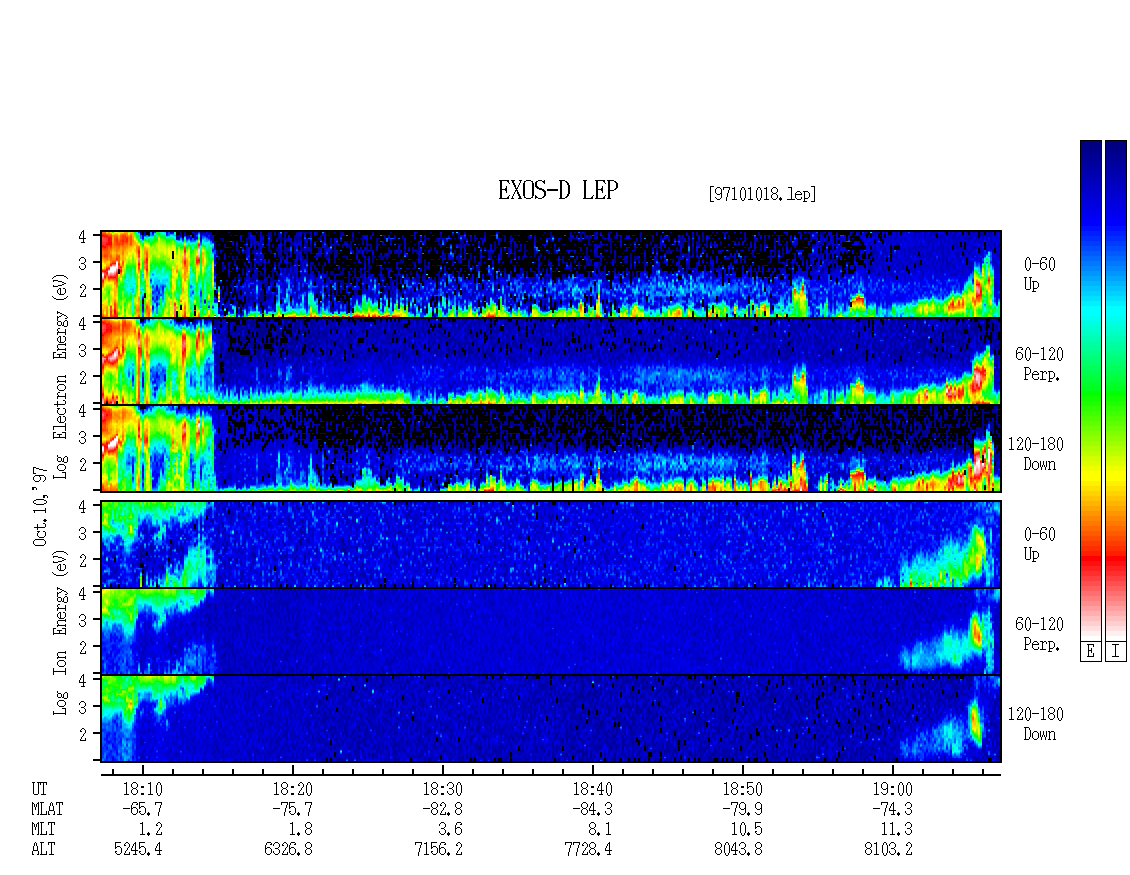Image resolution: width=1130 pixels, height=875 pixels.
Task: Click the MLAT value -79.9
Action: point(742,809)
